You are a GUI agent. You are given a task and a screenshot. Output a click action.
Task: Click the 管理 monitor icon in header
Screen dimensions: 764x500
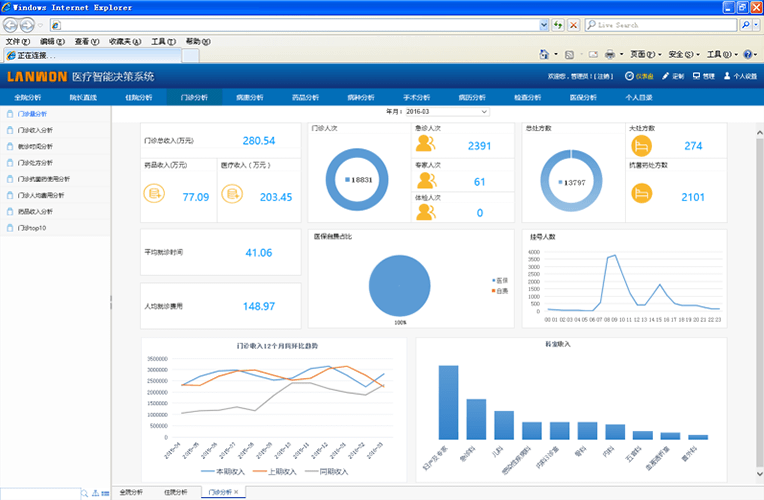696,76
